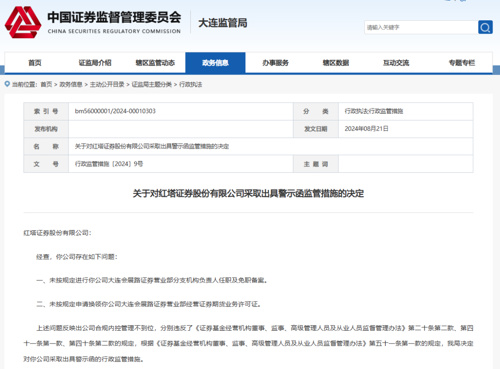500x369 pixels.
Task: Click the 分类 label cell
Action: (316, 111)
